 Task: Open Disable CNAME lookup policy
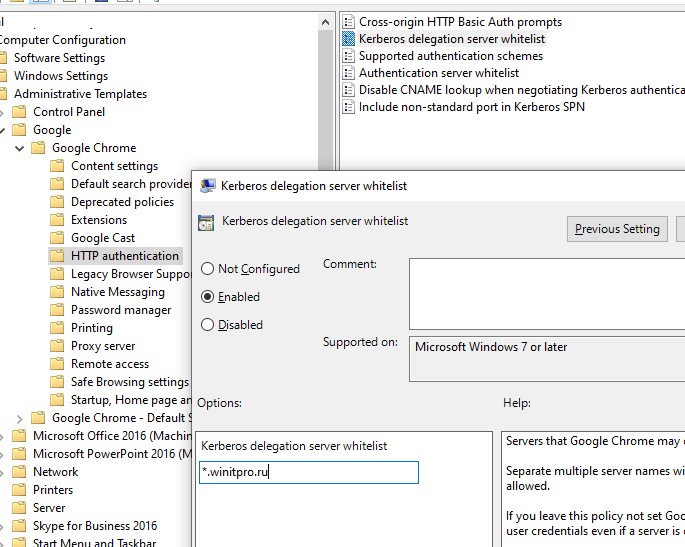click(522, 90)
